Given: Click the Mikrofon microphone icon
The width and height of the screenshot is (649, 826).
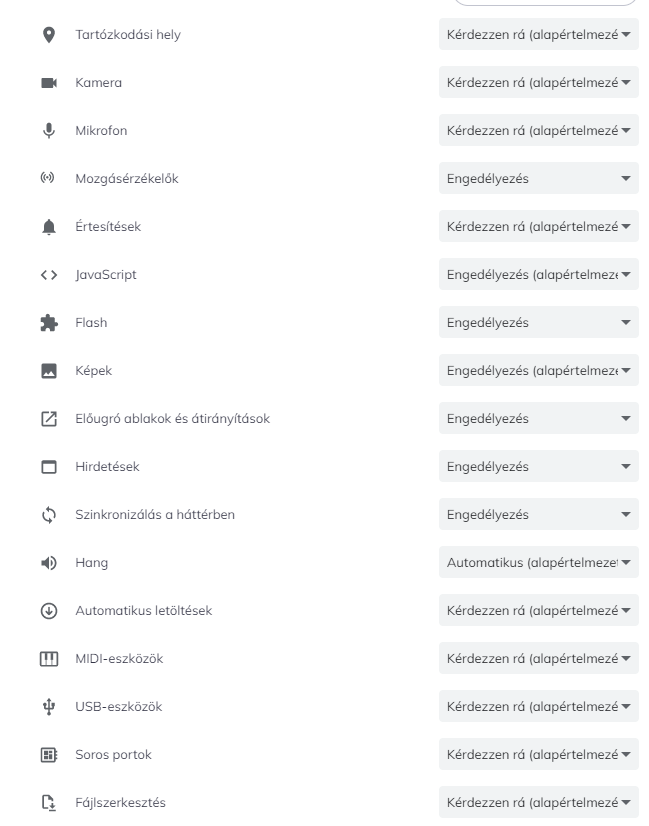Looking at the screenshot, I should 48,131.
